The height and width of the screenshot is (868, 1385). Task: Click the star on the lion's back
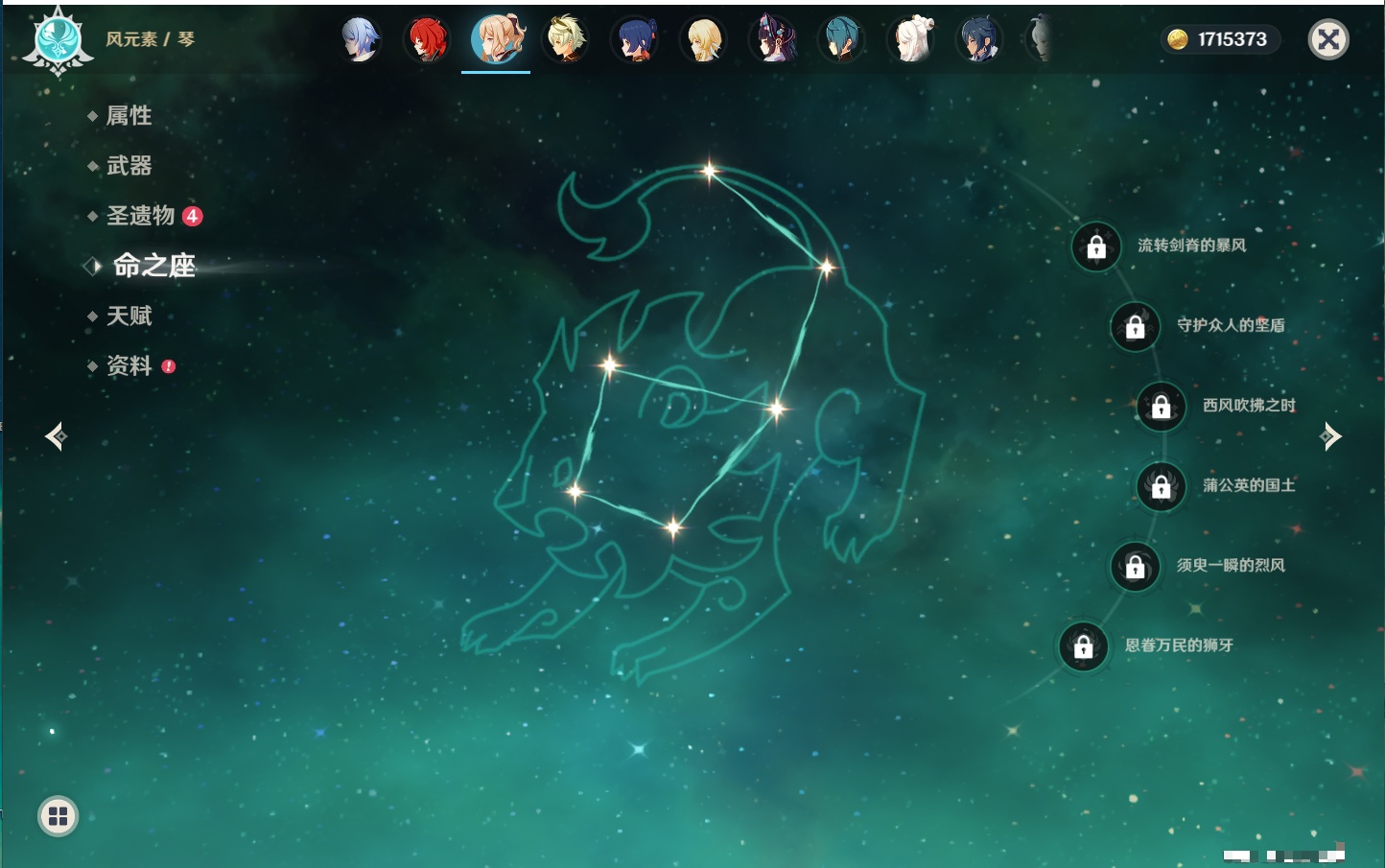pyautogui.click(x=827, y=267)
